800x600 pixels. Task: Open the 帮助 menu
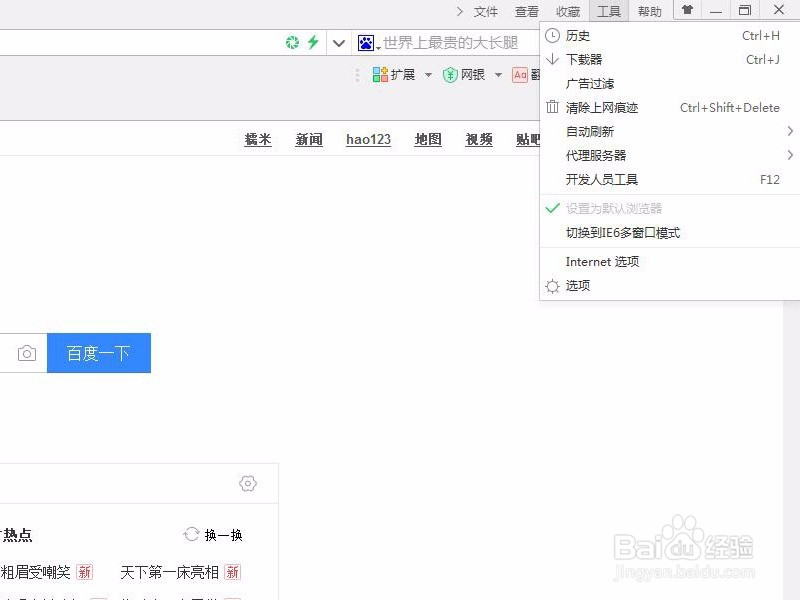coord(649,11)
